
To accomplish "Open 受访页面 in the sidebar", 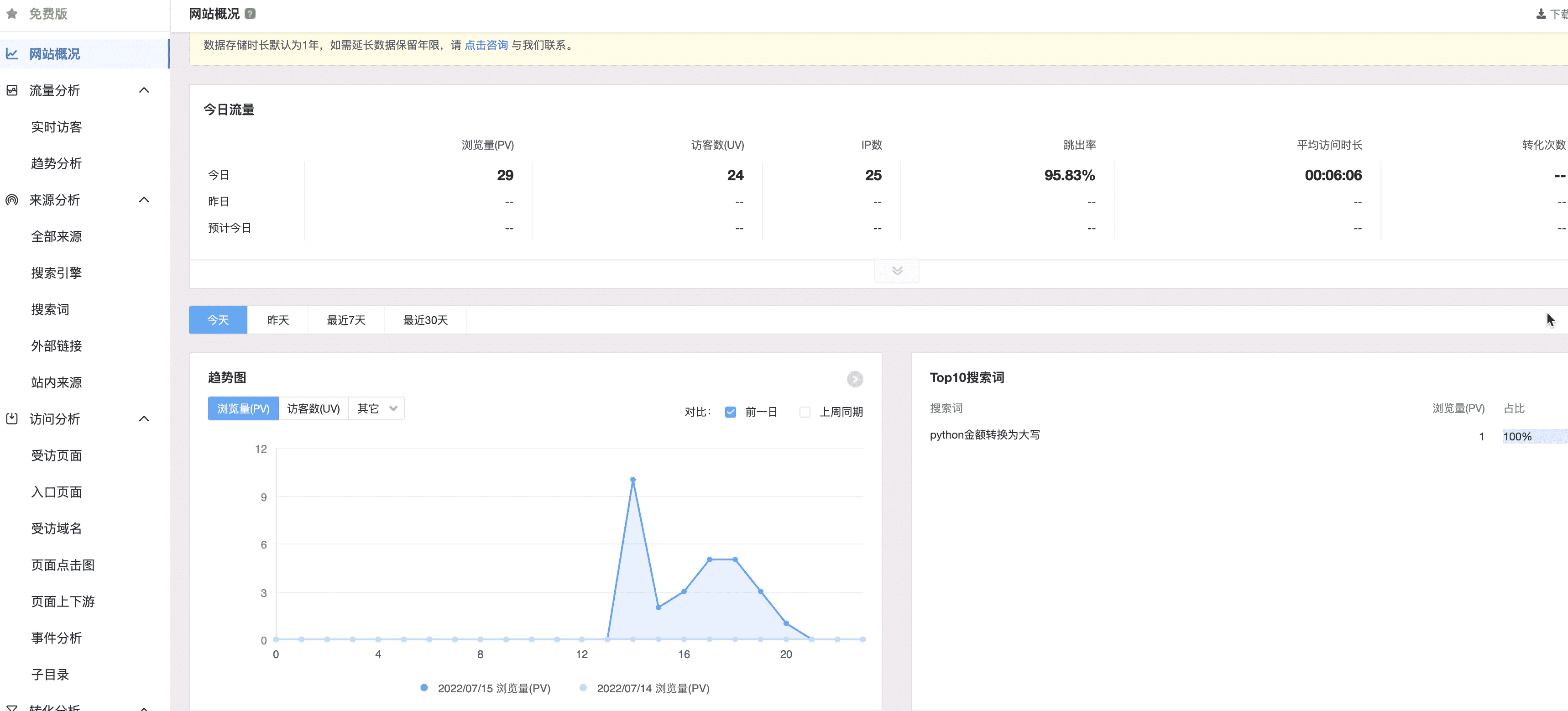I will pyautogui.click(x=56, y=455).
